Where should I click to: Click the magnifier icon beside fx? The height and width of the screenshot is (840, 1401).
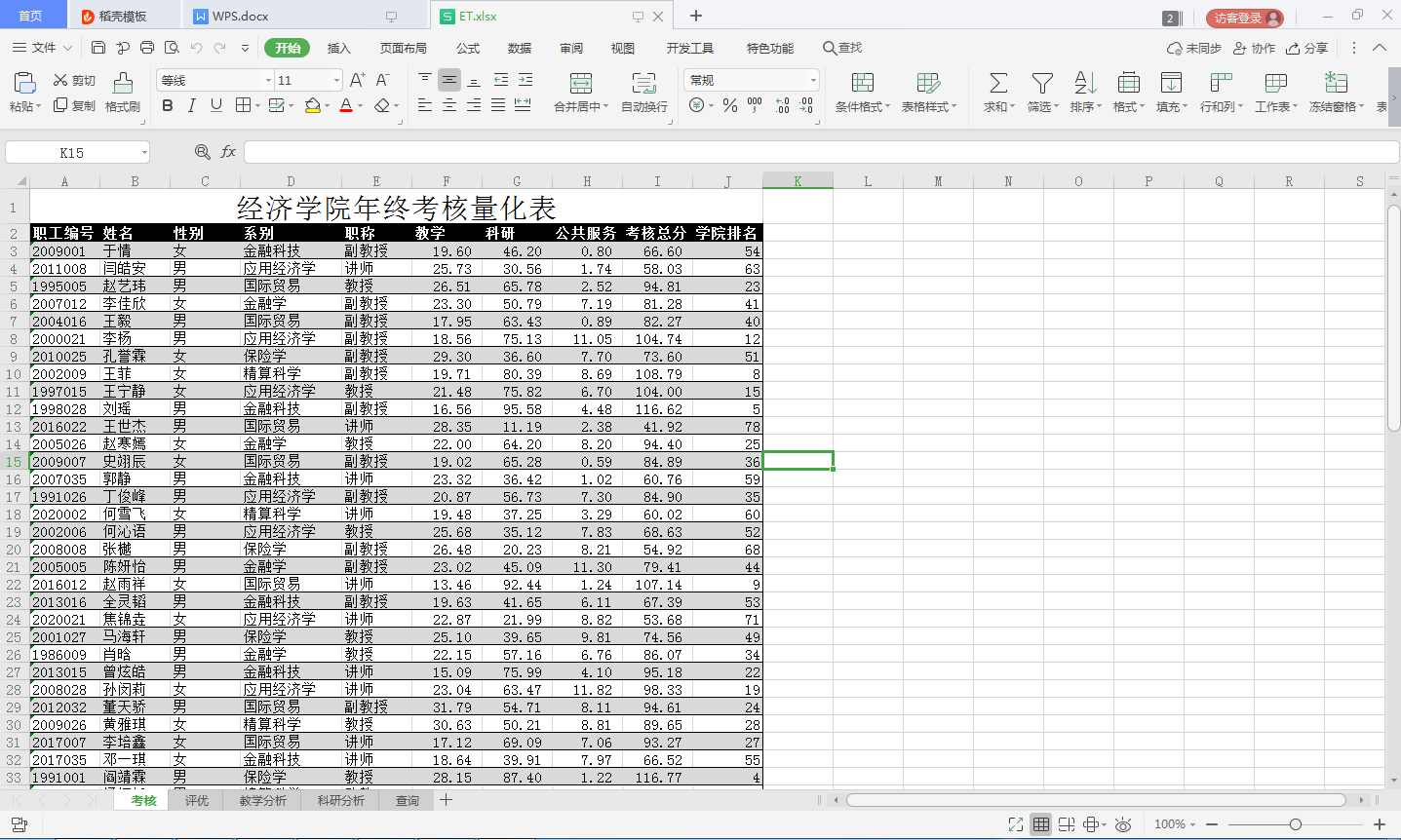click(x=203, y=152)
